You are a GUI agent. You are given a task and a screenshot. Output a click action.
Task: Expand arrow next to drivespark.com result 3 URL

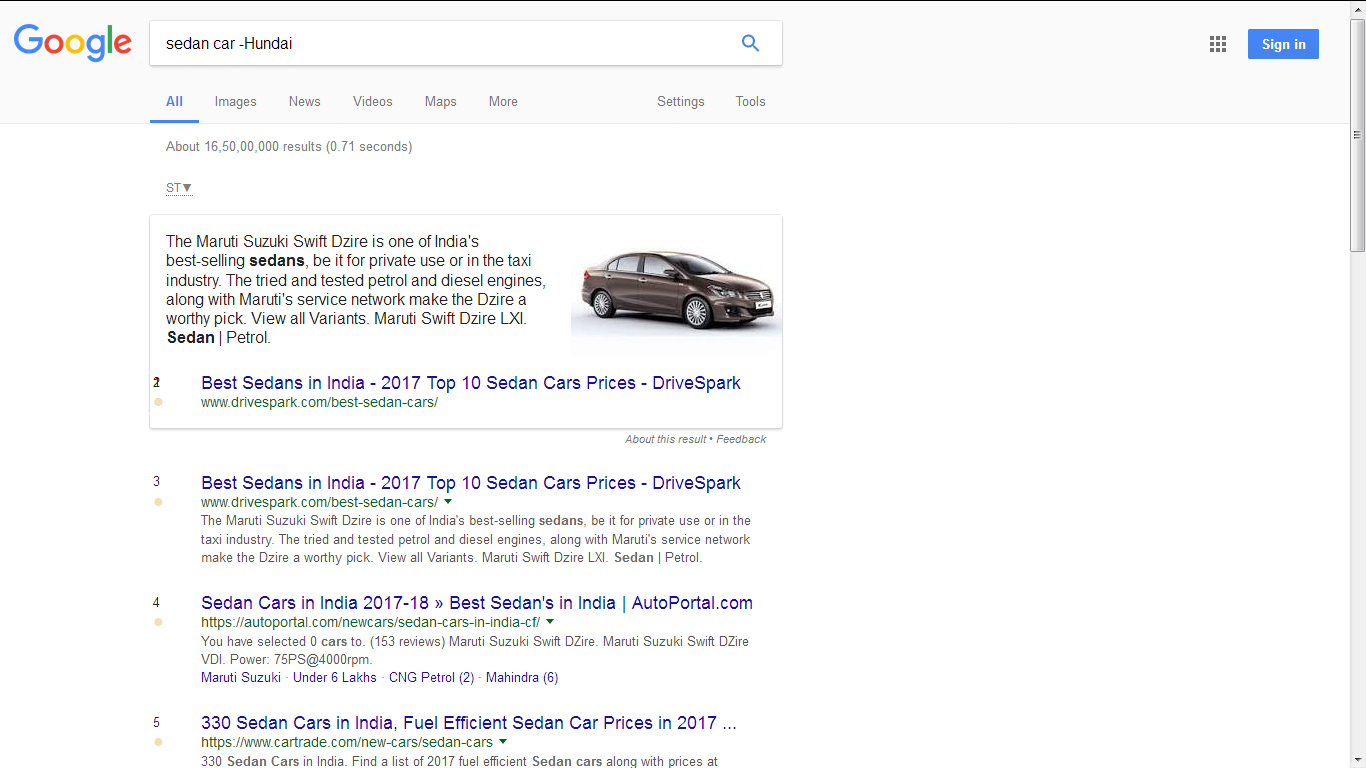(448, 502)
